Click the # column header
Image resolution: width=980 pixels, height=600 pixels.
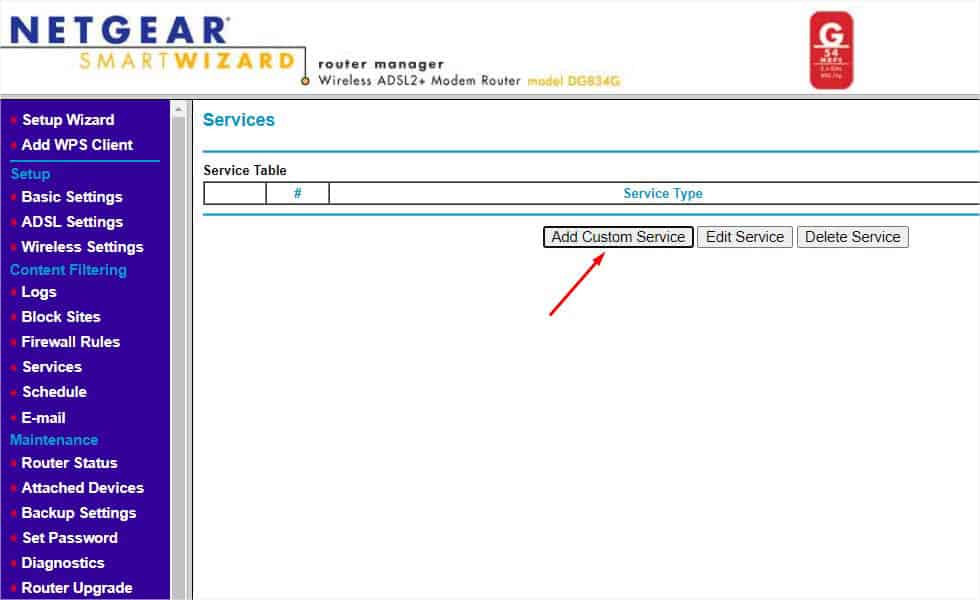[298, 194]
